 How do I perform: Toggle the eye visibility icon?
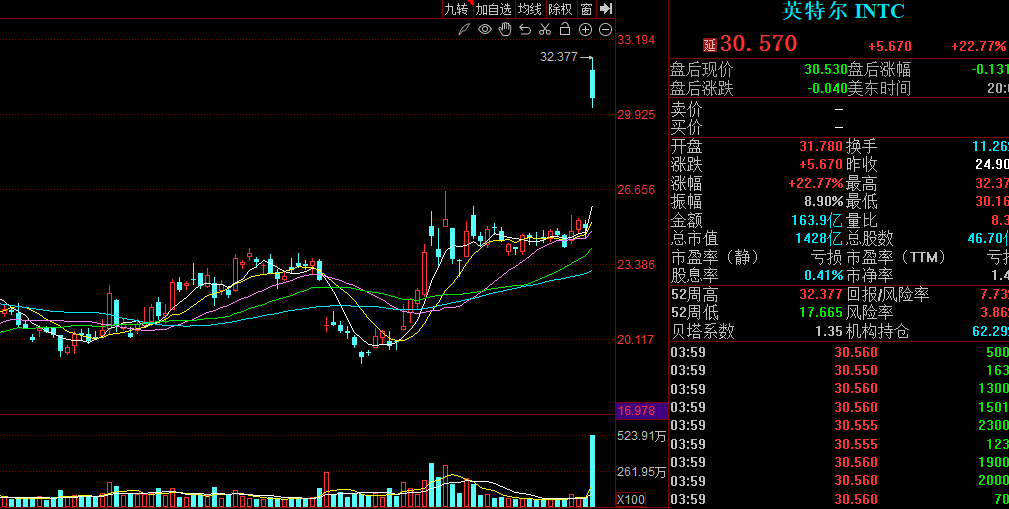(x=485, y=30)
